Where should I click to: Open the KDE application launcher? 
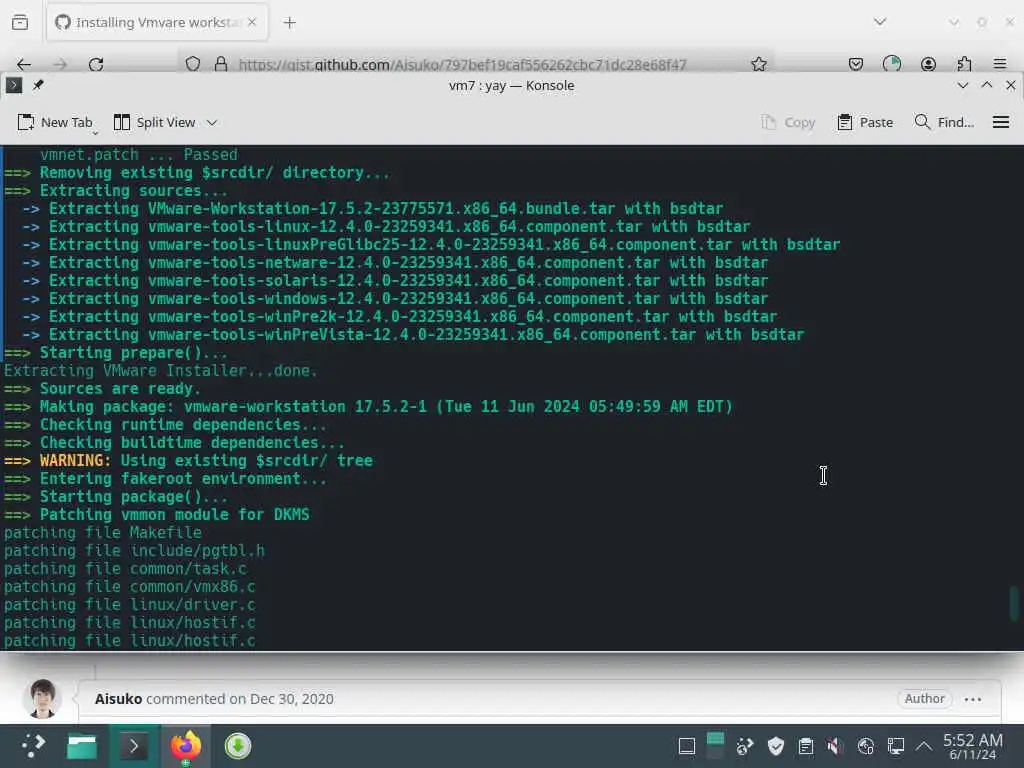[x=33, y=746]
